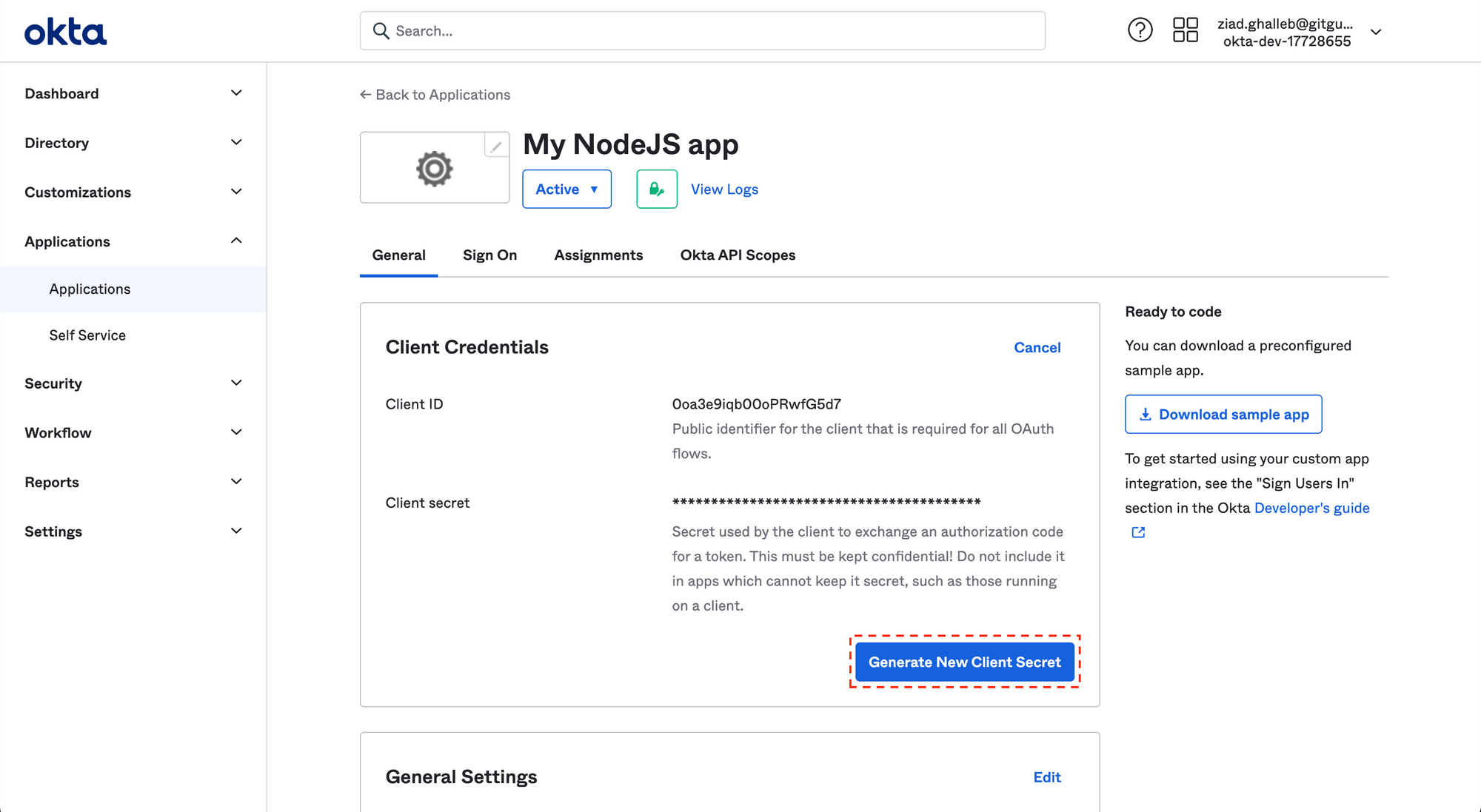Screen dimensions: 1481x812
Task: Collapse the Applications section in the sidebar
Action: click(x=235, y=240)
